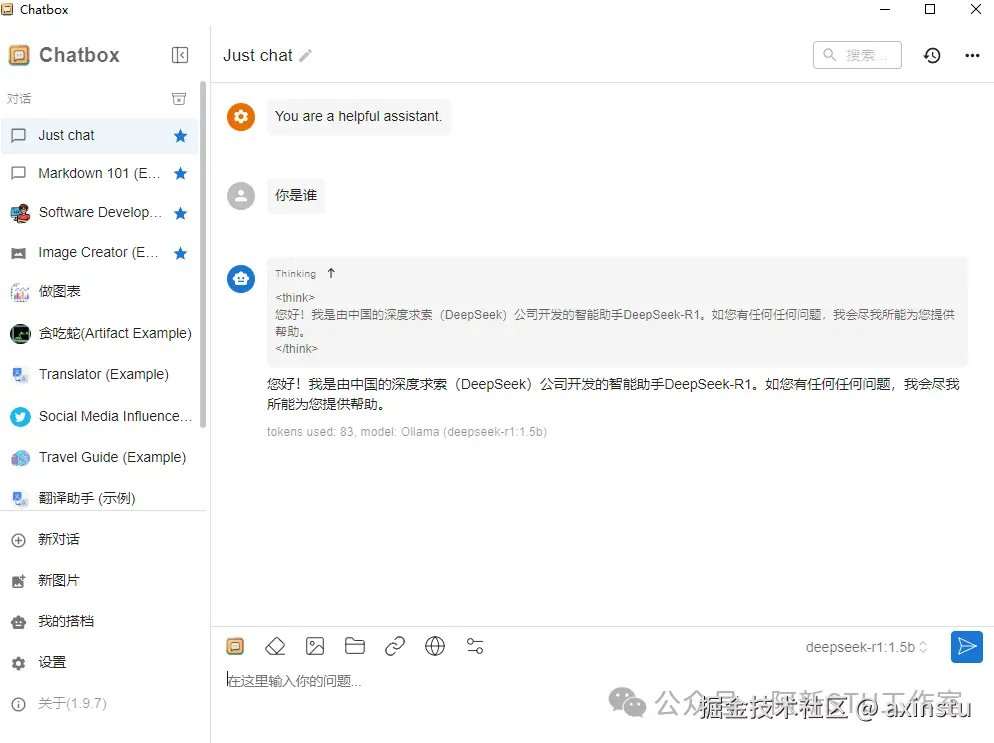The width and height of the screenshot is (994, 743).
Task: Click the user avatar beside 你是谁
Action: pyautogui.click(x=241, y=196)
